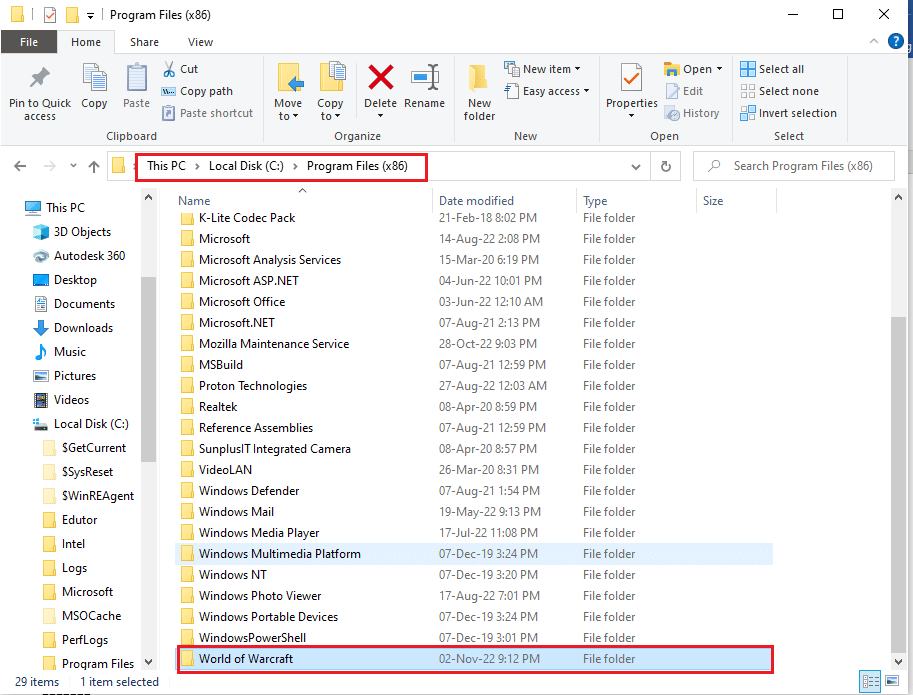Click the Up one level arrow
This screenshot has width=913, height=695.
pos(94,166)
